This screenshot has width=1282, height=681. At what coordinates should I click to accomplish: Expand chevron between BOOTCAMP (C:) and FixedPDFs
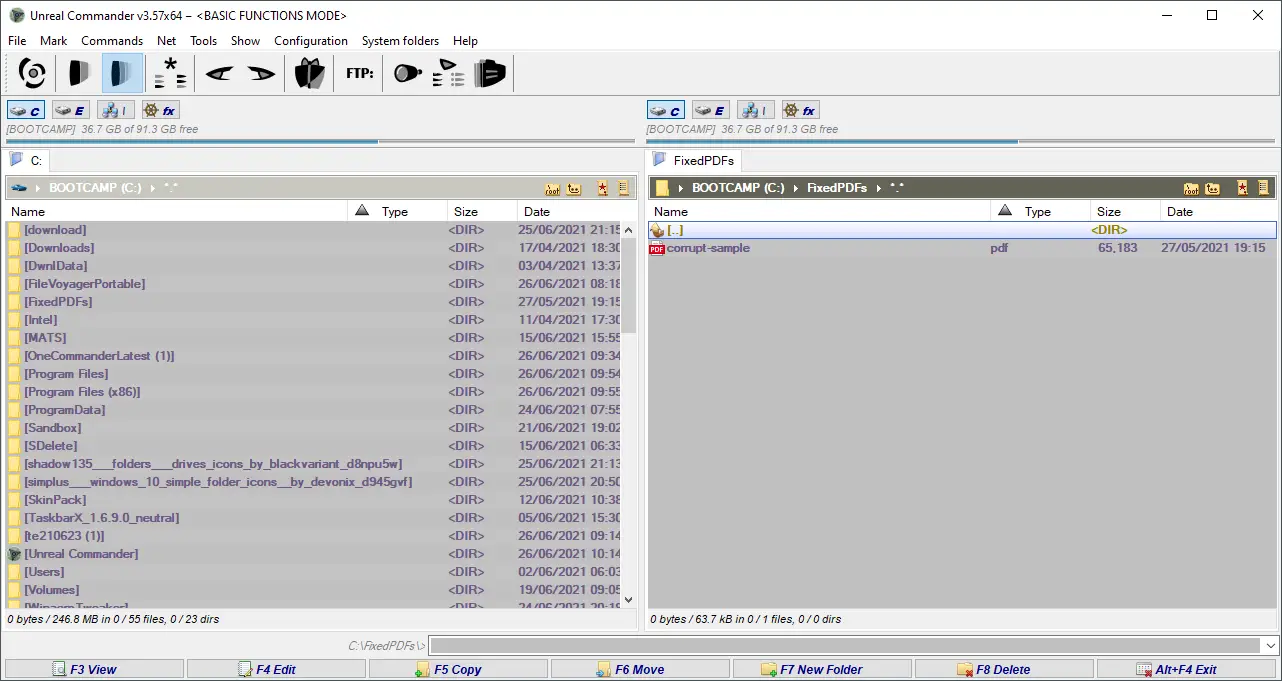coord(796,188)
